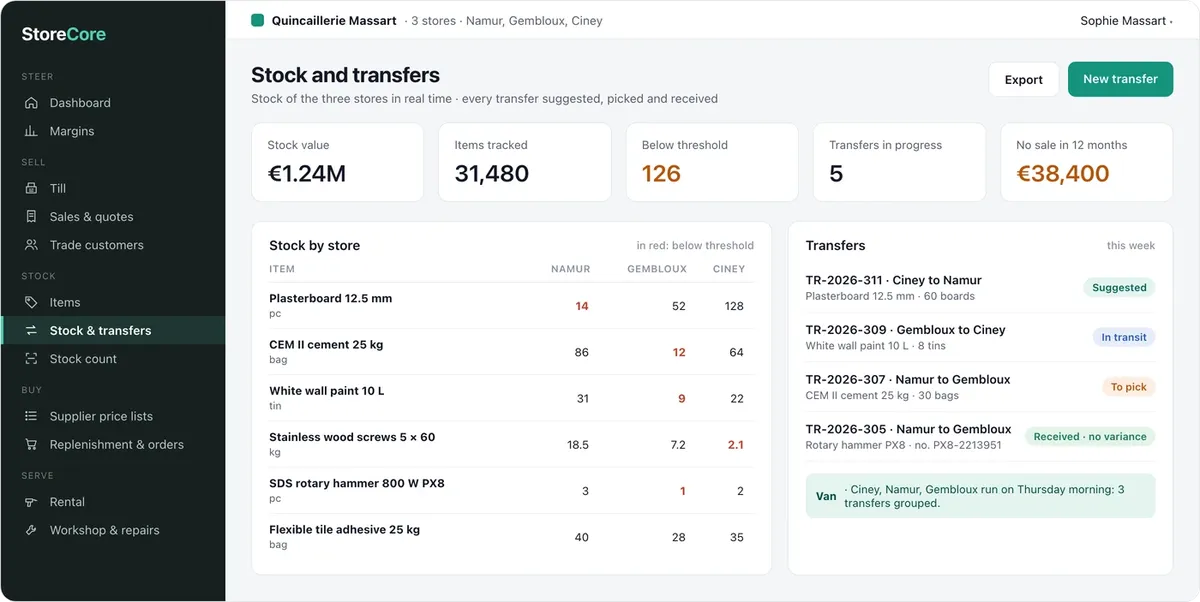Open the Below threshold card
The width and height of the screenshot is (1200, 602).
click(x=712, y=162)
